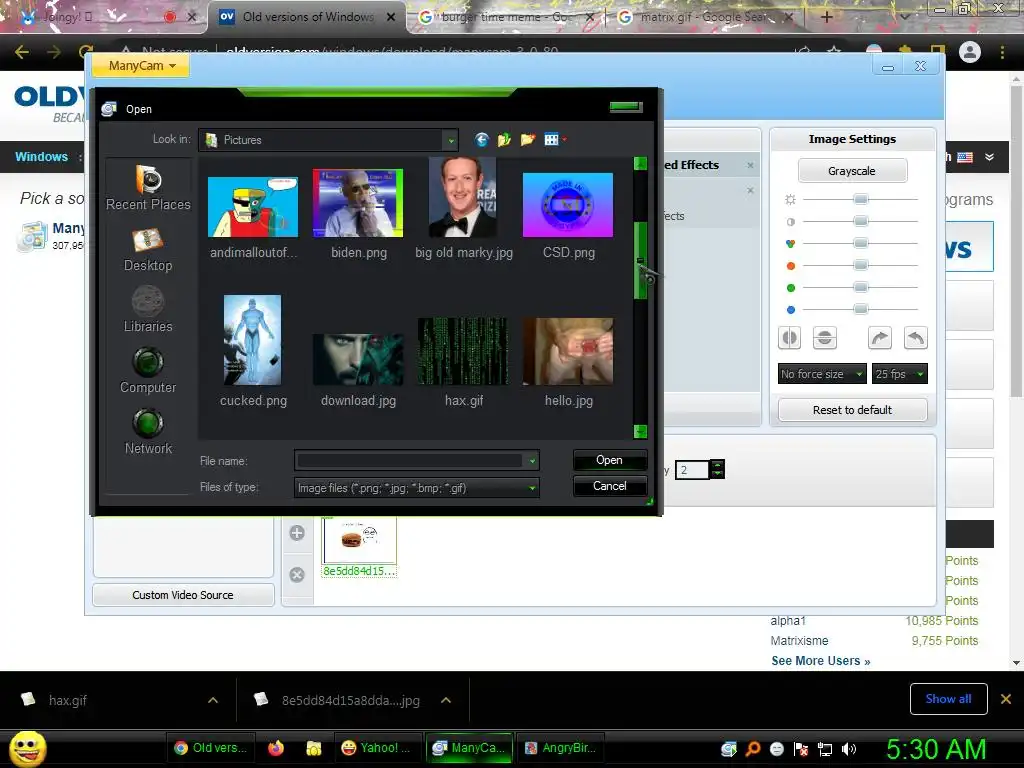Click the Back icon in Open dialog toolbar
This screenshot has height=768, width=1024.
[481, 139]
